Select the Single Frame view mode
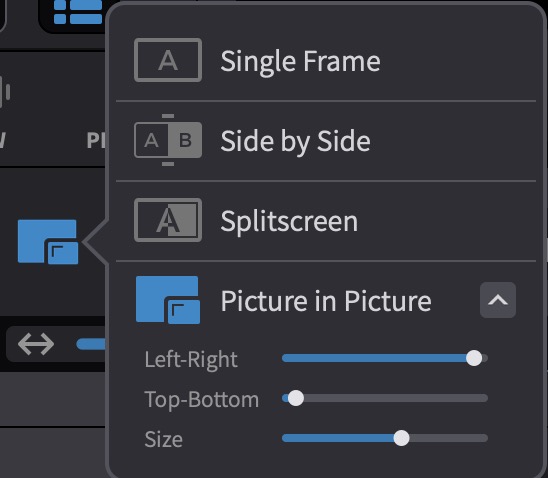The image size is (548, 478). coord(326,60)
